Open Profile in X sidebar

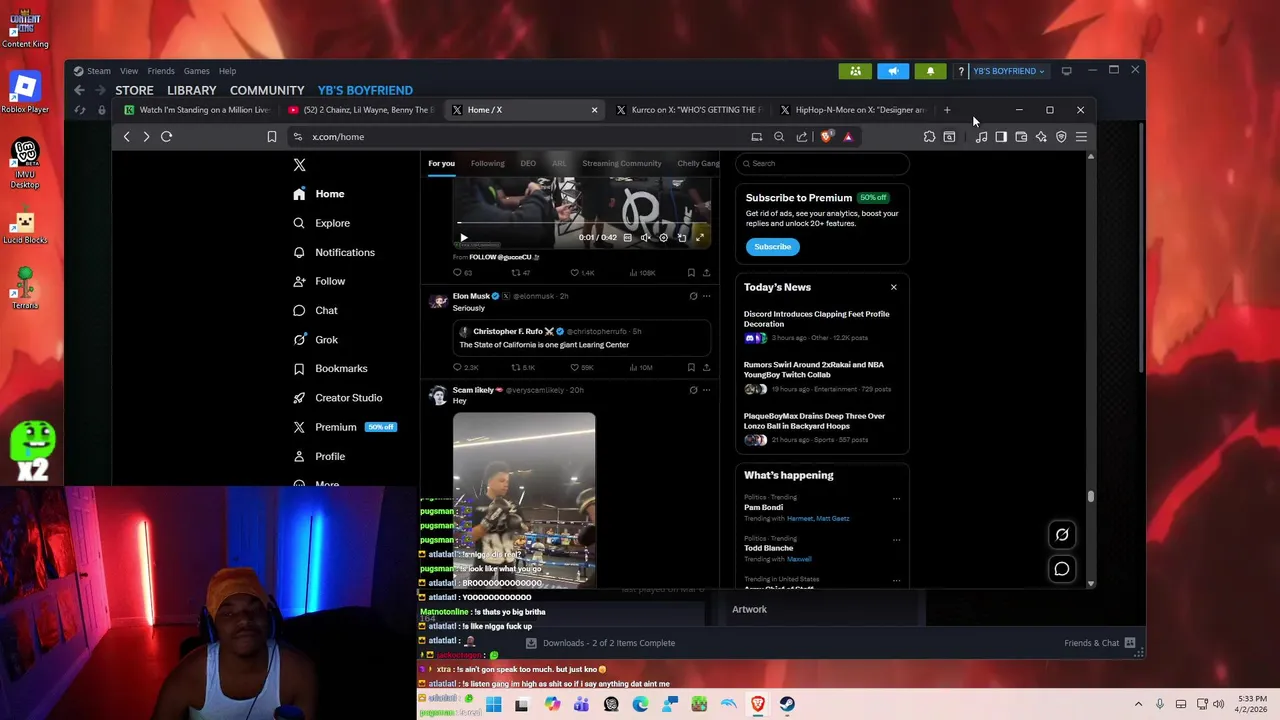point(319,456)
